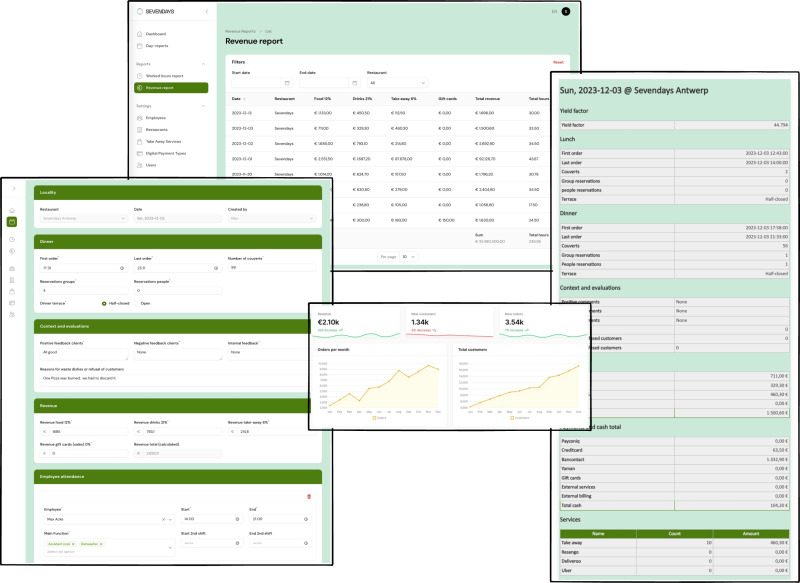Reset the revenue report filters
This screenshot has width=800, height=583.
(x=558, y=61)
